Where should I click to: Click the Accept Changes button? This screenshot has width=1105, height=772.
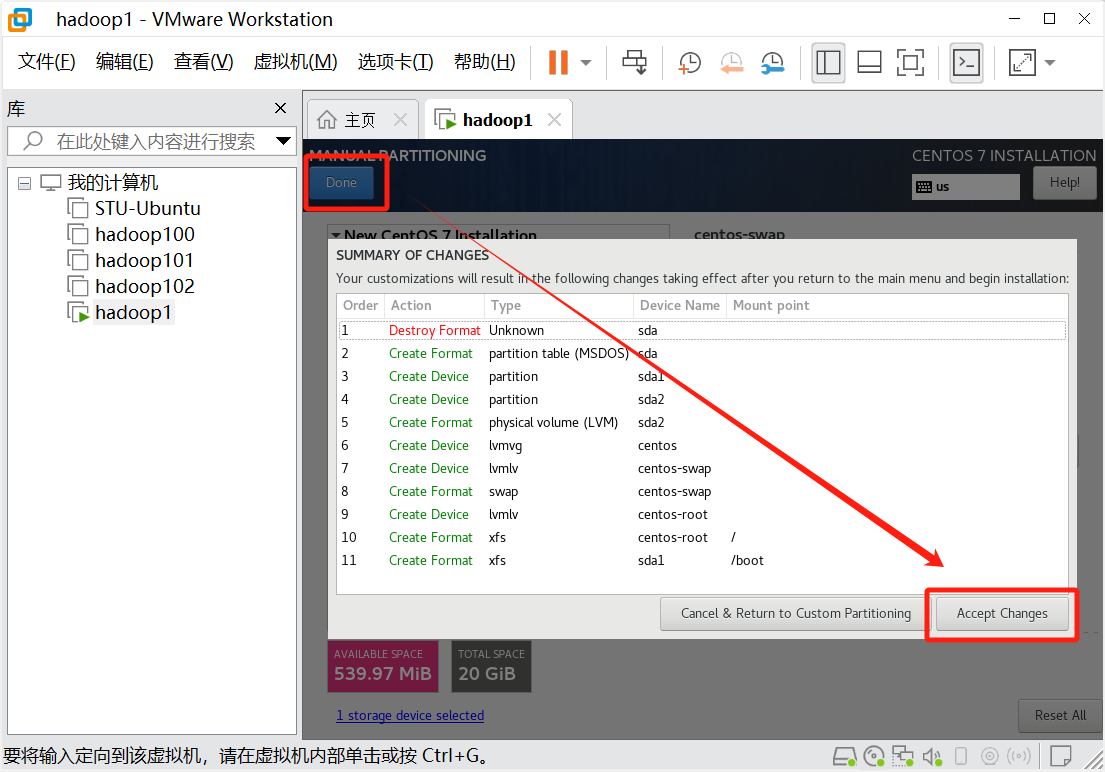(x=1002, y=613)
